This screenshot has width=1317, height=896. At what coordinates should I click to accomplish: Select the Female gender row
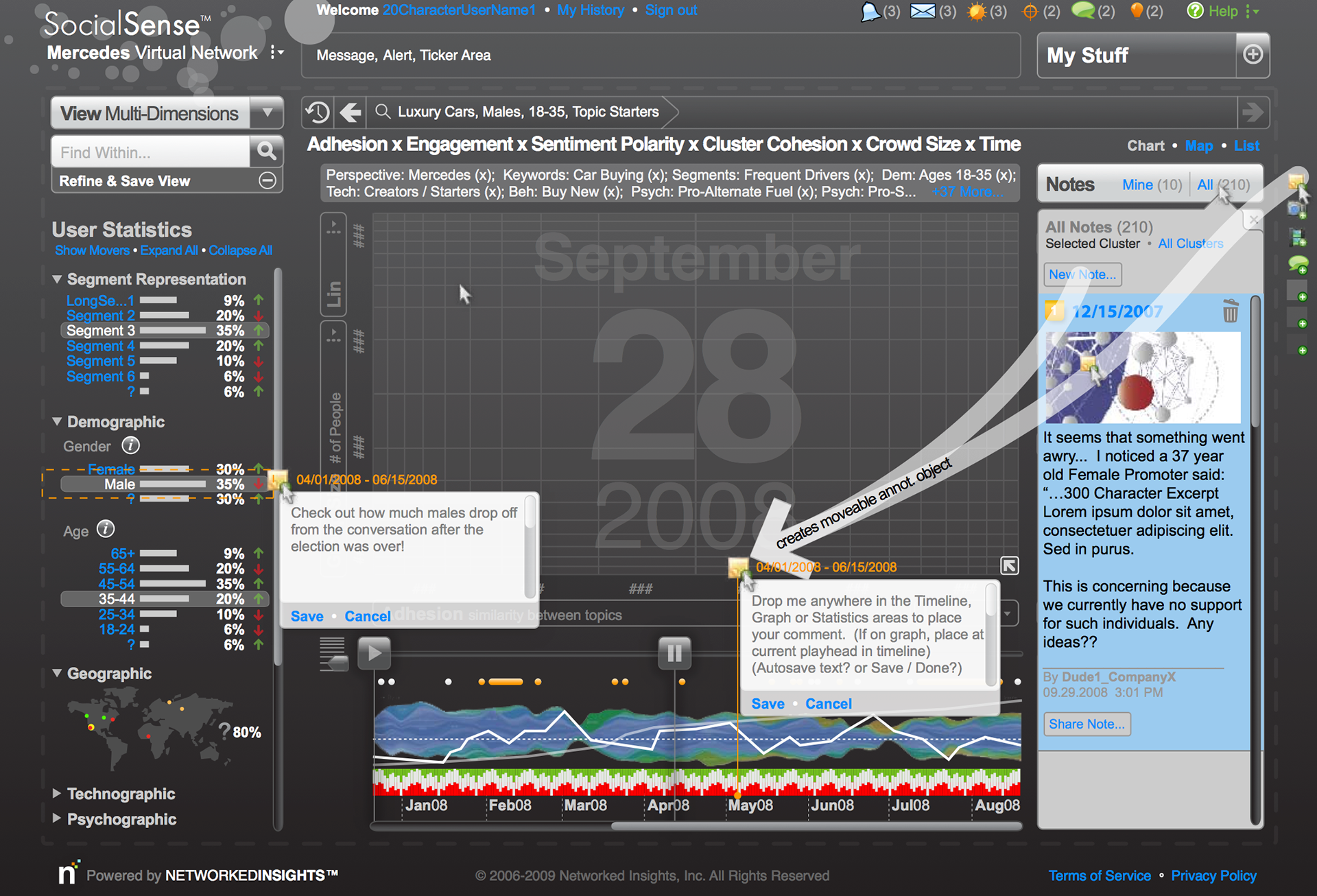[x=165, y=469]
